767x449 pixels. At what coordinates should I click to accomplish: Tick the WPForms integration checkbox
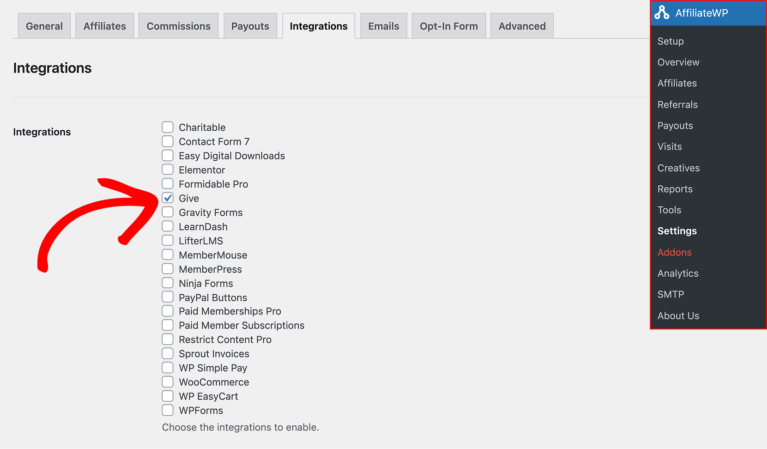168,410
